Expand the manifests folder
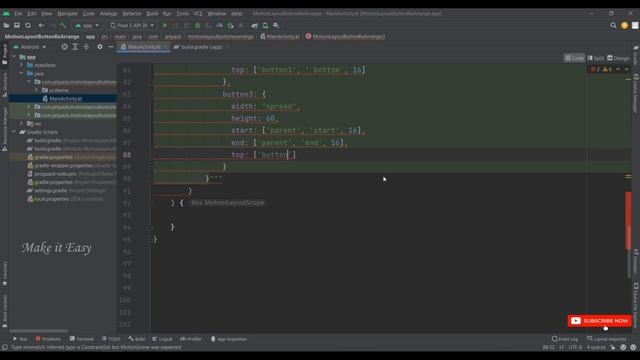640x360 pixels. [22, 65]
